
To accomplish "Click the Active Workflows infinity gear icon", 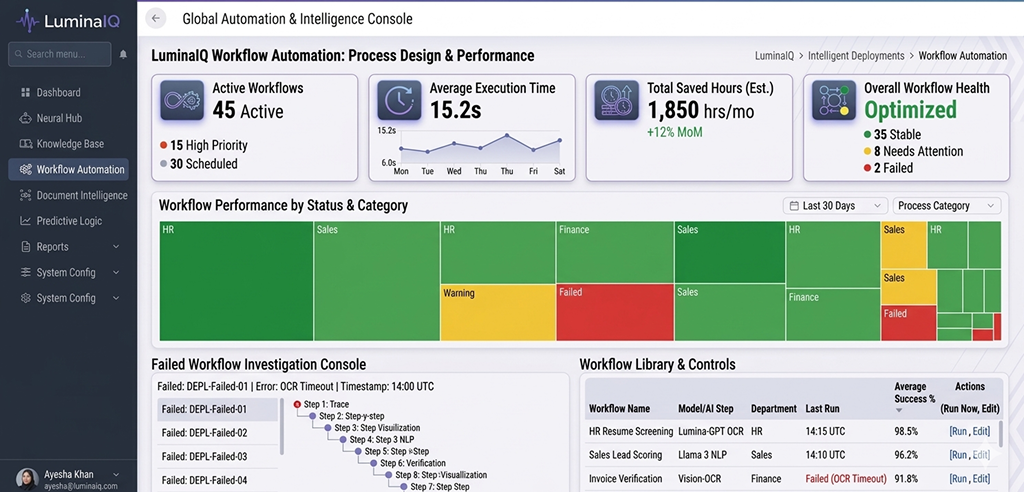I will pos(184,101).
